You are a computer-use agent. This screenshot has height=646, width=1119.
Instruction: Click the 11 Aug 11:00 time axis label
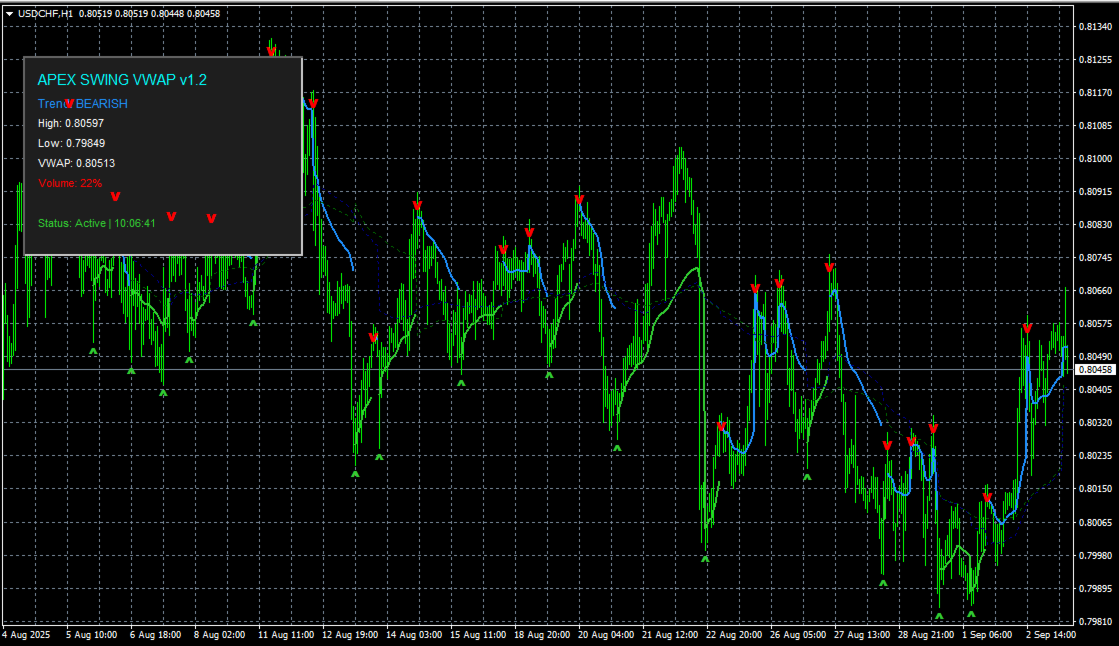click(x=285, y=635)
